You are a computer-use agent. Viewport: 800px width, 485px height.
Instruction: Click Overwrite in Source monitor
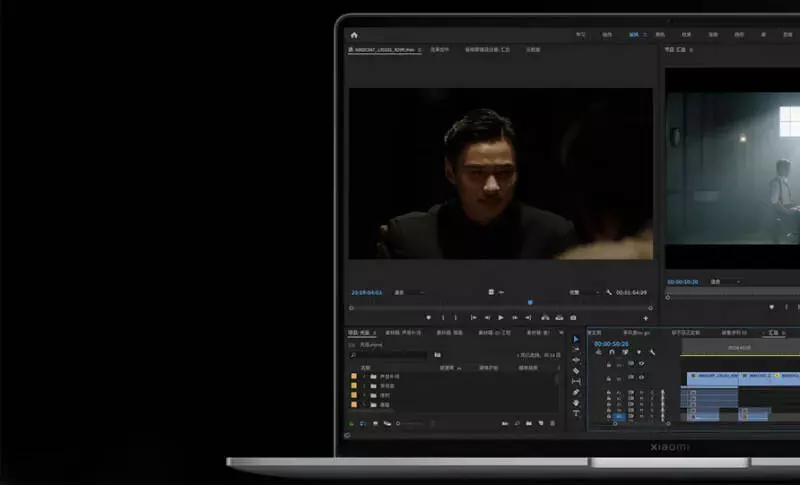pyautogui.click(x=559, y=318)
